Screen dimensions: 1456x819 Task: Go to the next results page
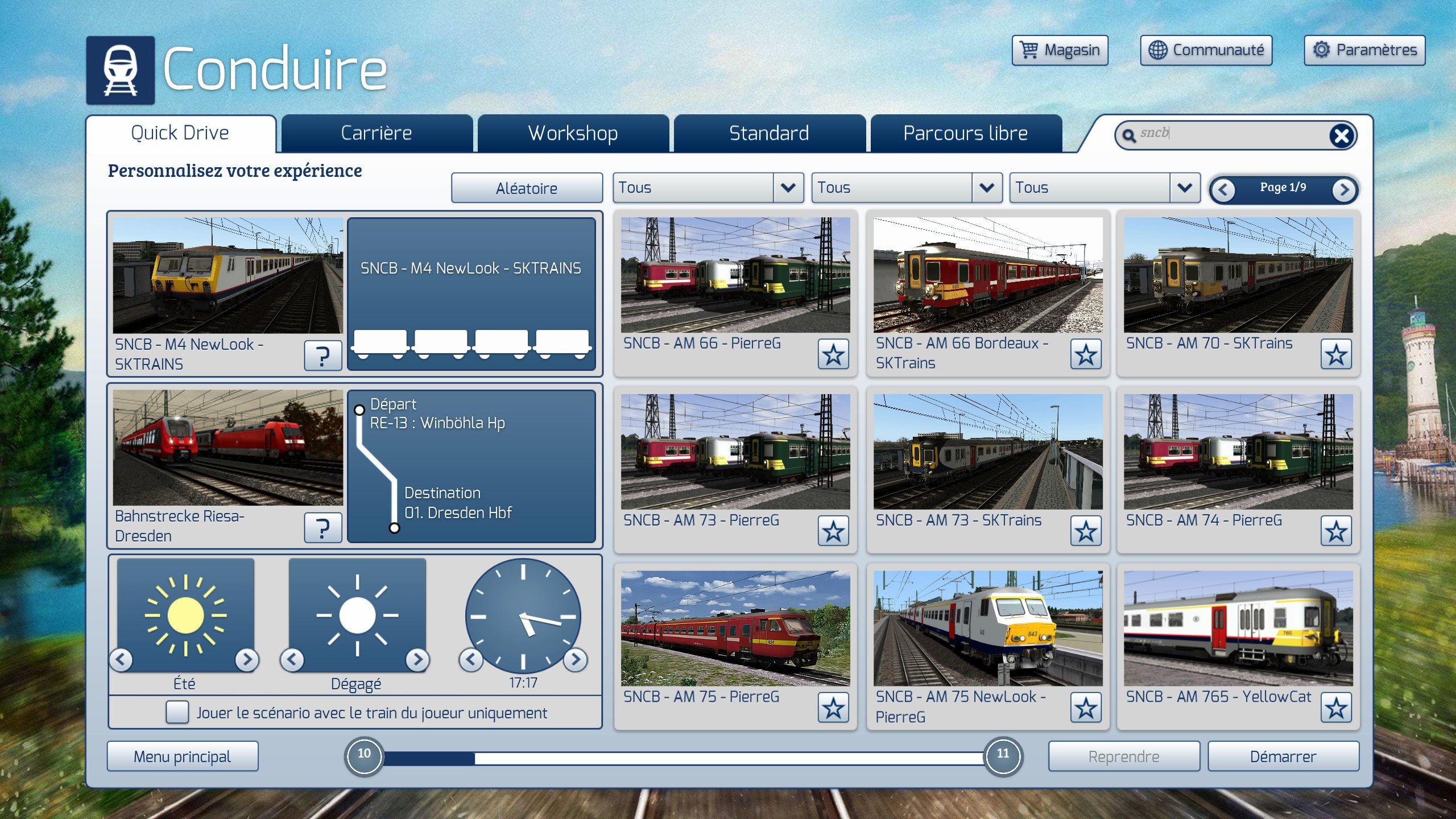[1343, 189]
